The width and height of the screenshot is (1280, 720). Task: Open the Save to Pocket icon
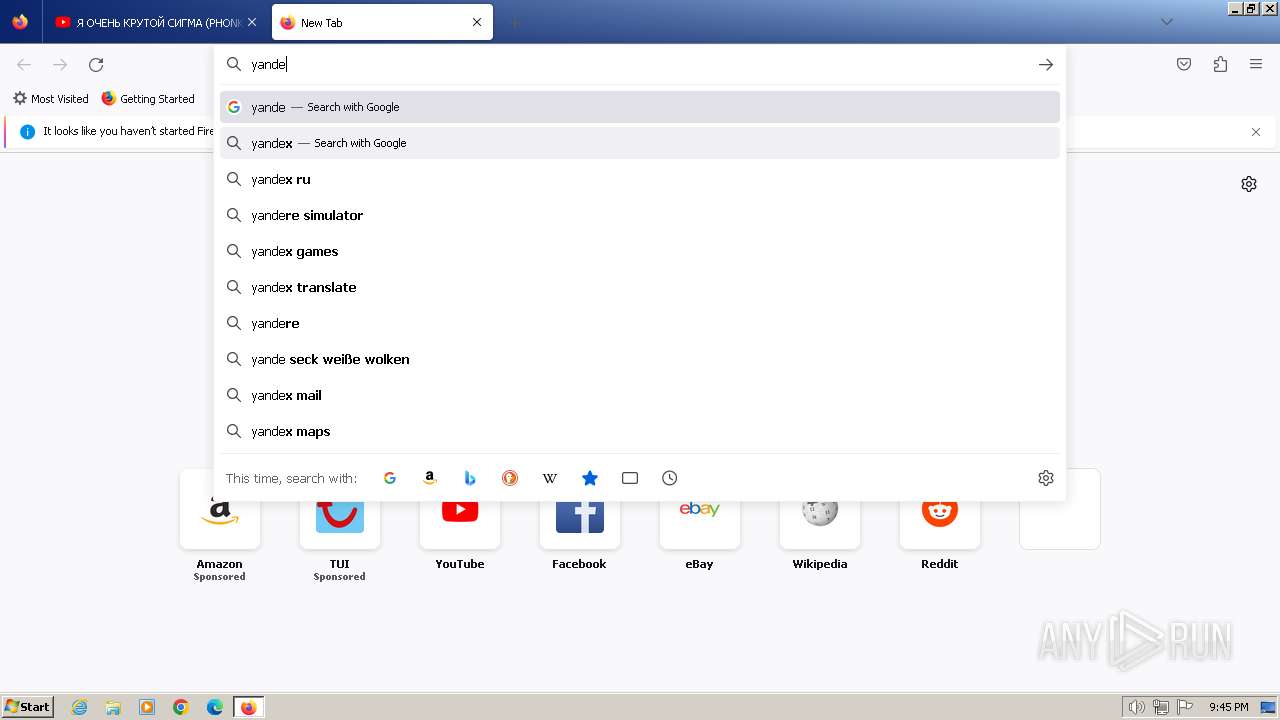pos(1184,64)
